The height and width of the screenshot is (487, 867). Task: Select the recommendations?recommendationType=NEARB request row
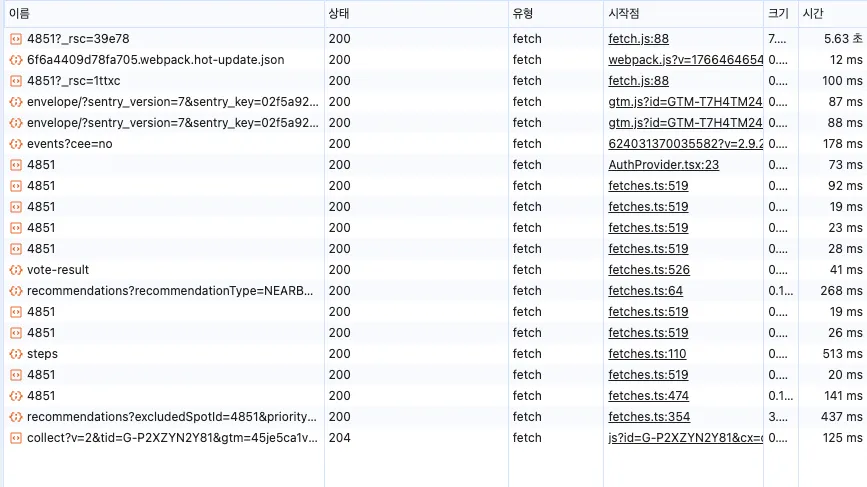[x=170, y=291]
